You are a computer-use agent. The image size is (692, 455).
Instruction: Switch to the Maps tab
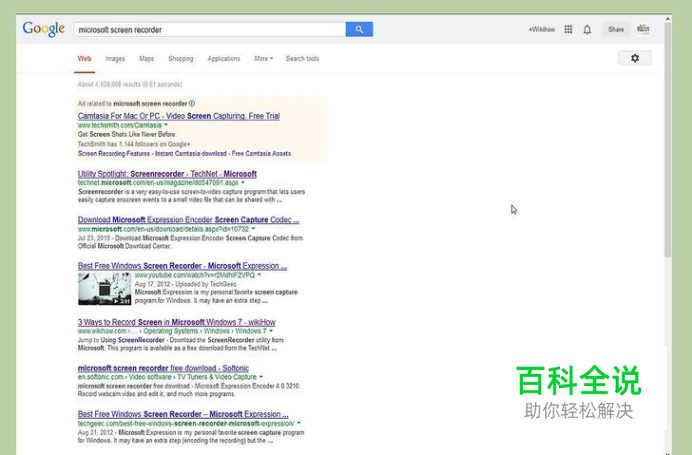(147, 59)
